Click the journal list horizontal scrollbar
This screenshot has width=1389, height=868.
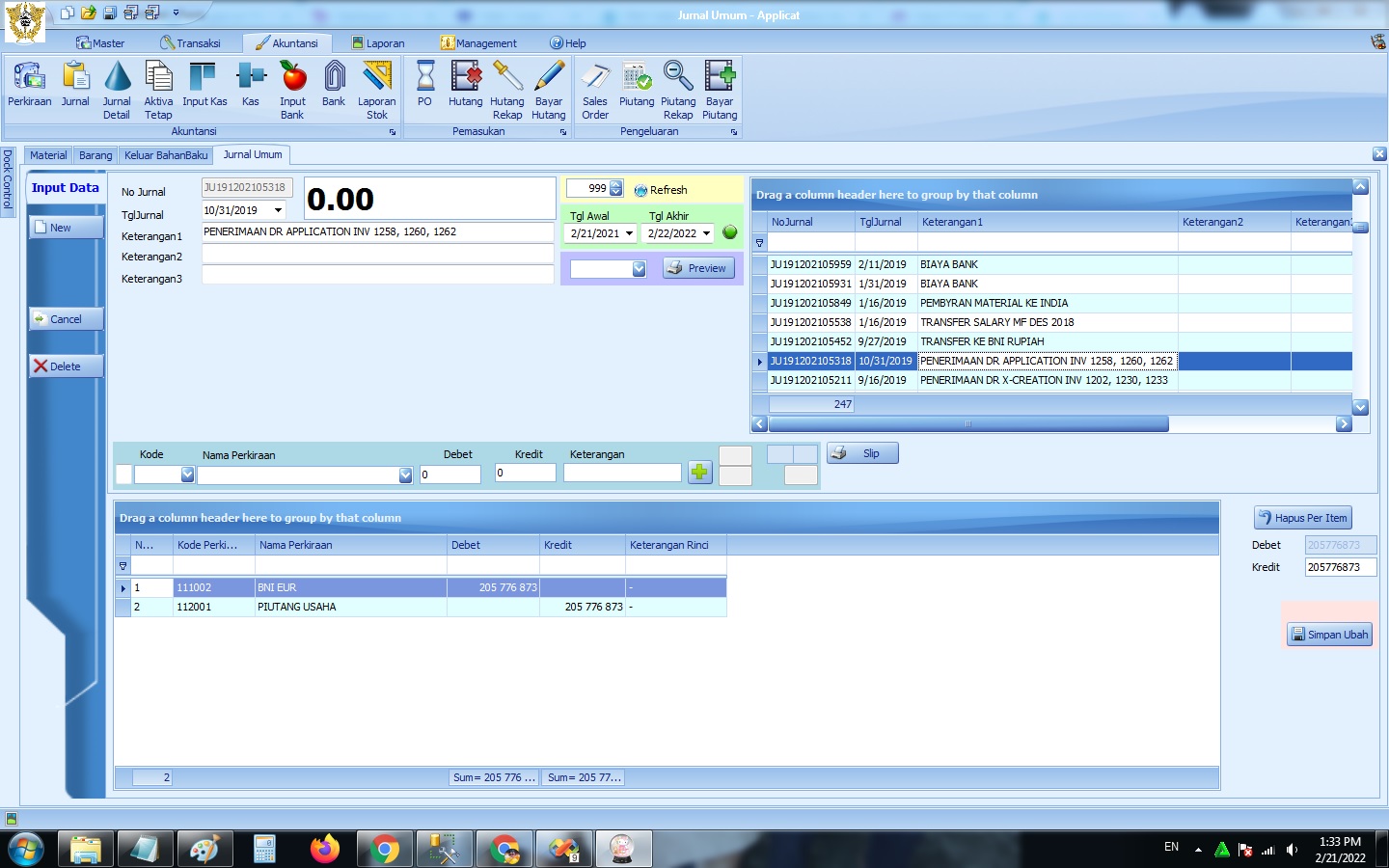(967, 424)
